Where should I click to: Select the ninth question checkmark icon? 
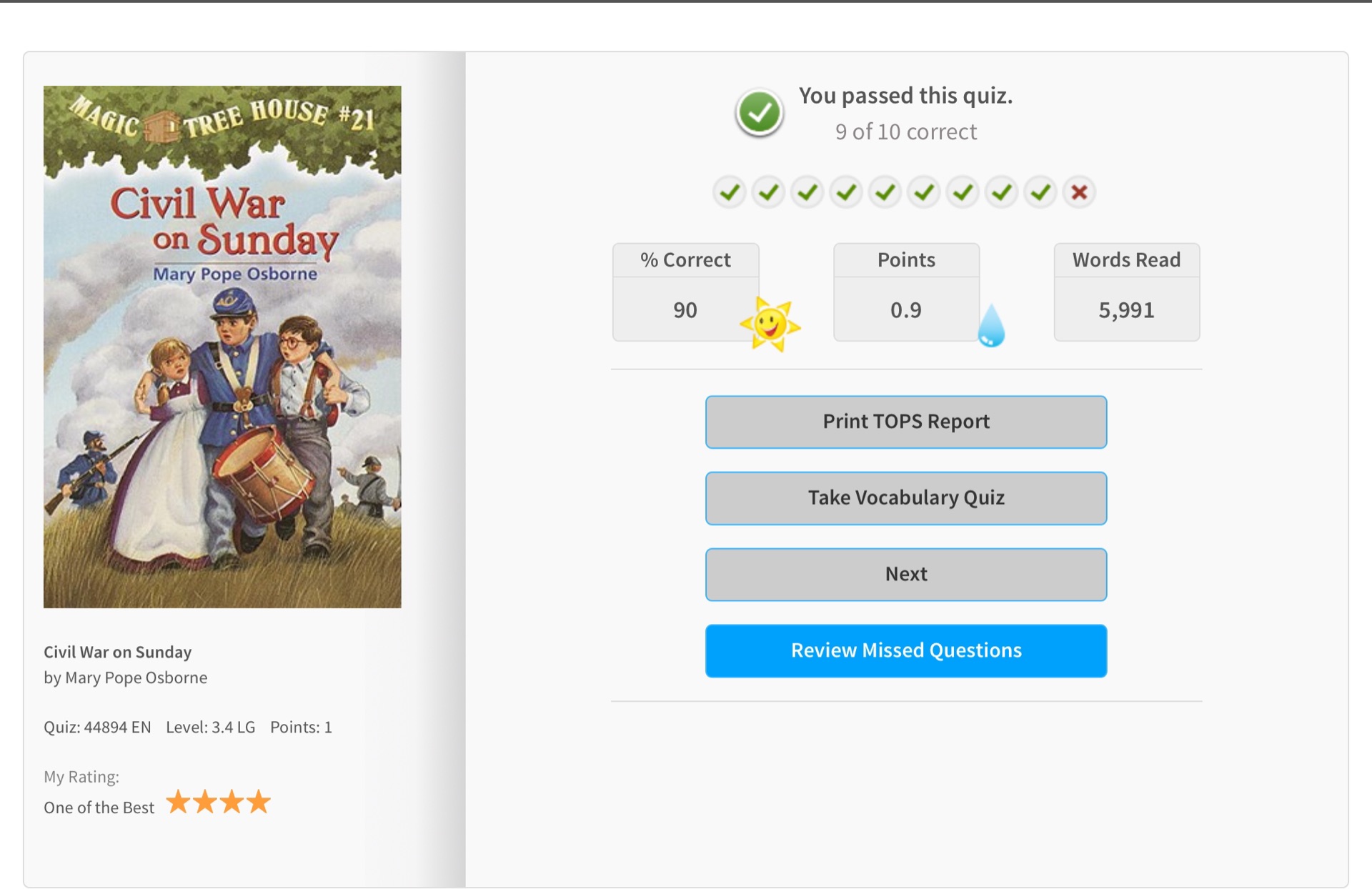[1040, 192]
